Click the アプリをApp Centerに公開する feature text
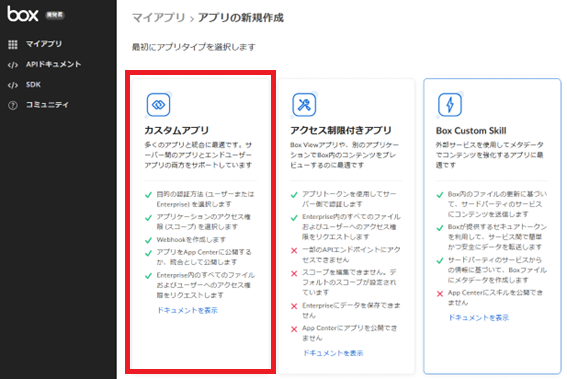Image resolution: width=567 pixels, height=379 pixels. coord(204,257)
